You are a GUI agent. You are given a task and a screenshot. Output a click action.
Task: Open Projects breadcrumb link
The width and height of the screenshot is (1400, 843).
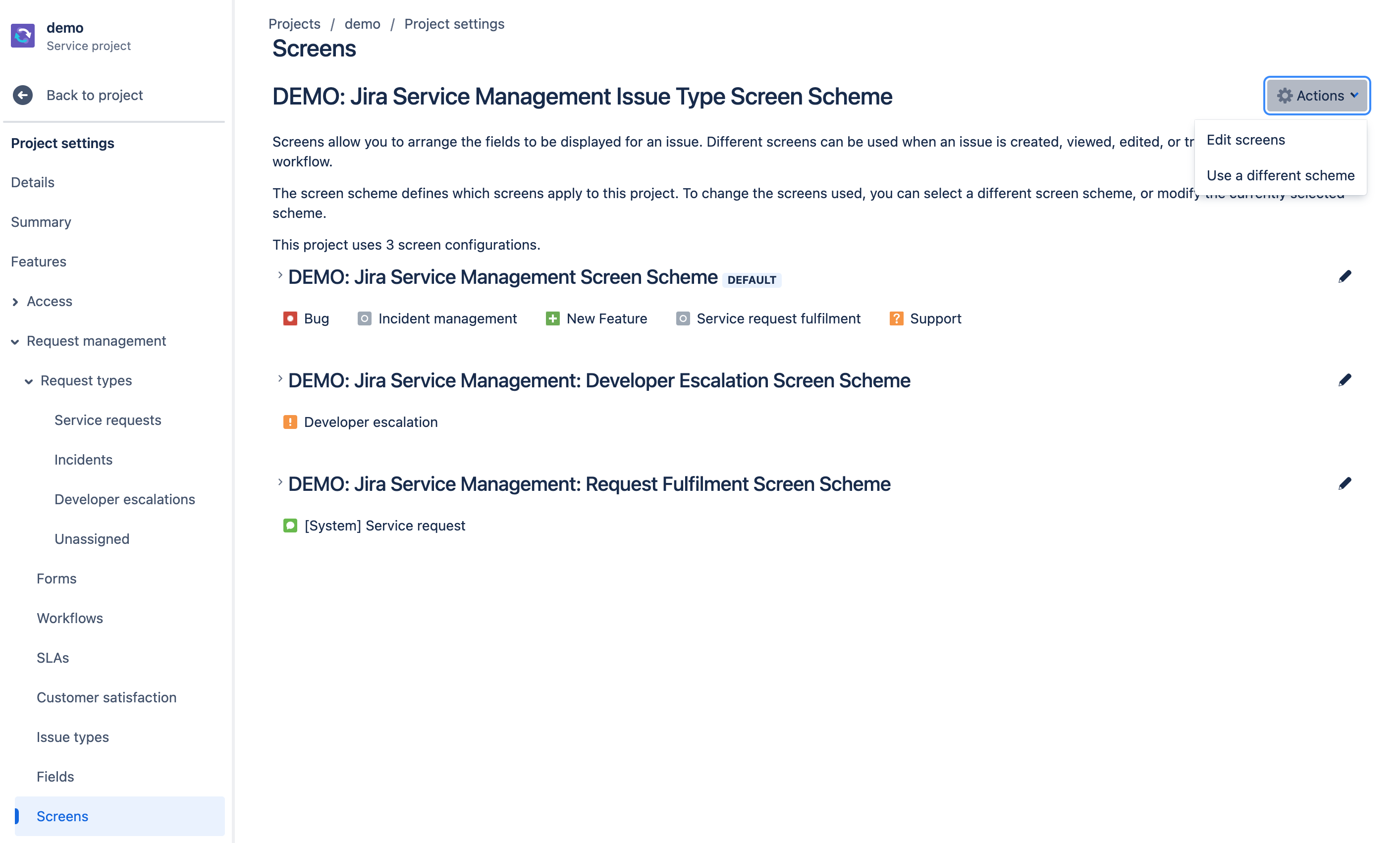tap(294, 24)
